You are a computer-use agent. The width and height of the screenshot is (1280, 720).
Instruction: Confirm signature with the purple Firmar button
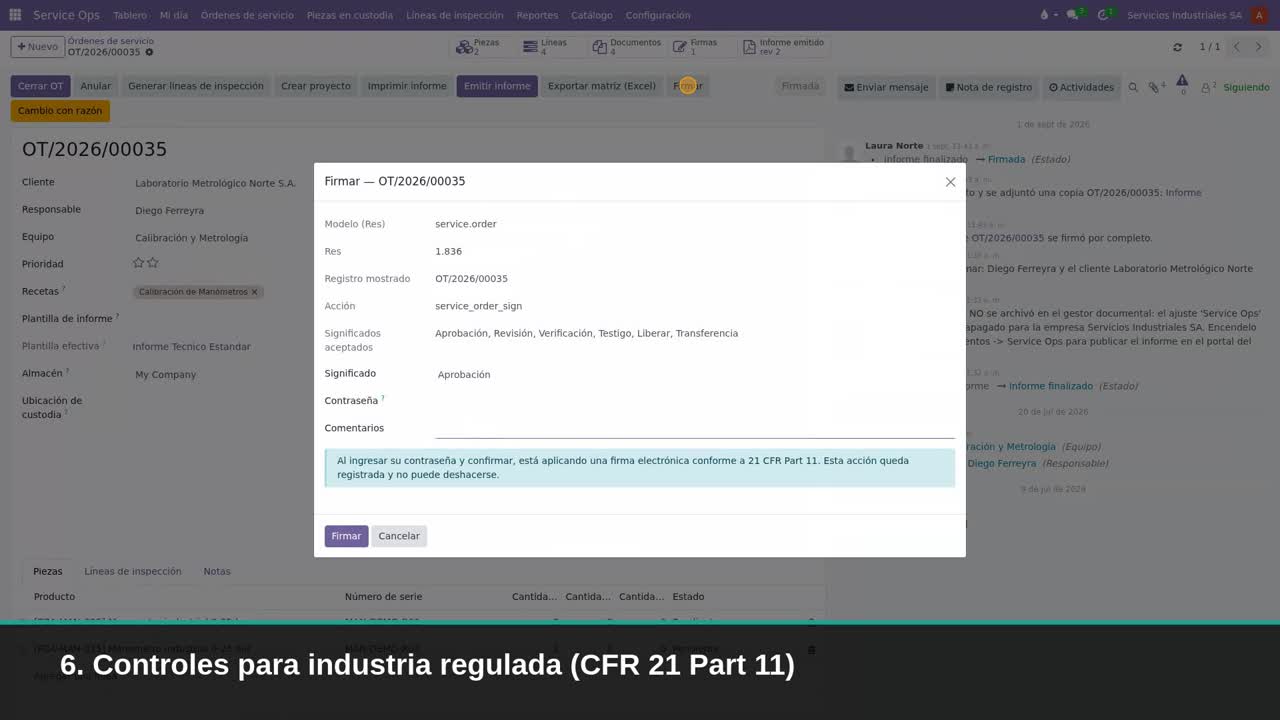(x=346, y=536)
